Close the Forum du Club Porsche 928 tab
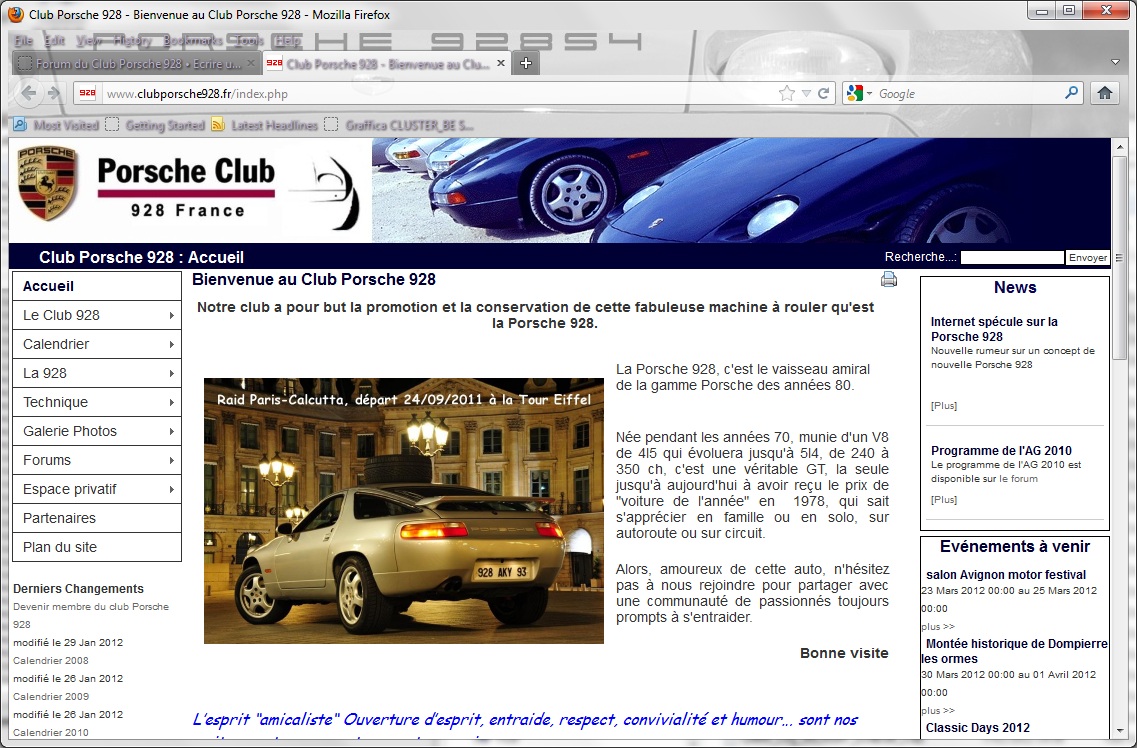 pyautogui.click(x=251, y=63)
